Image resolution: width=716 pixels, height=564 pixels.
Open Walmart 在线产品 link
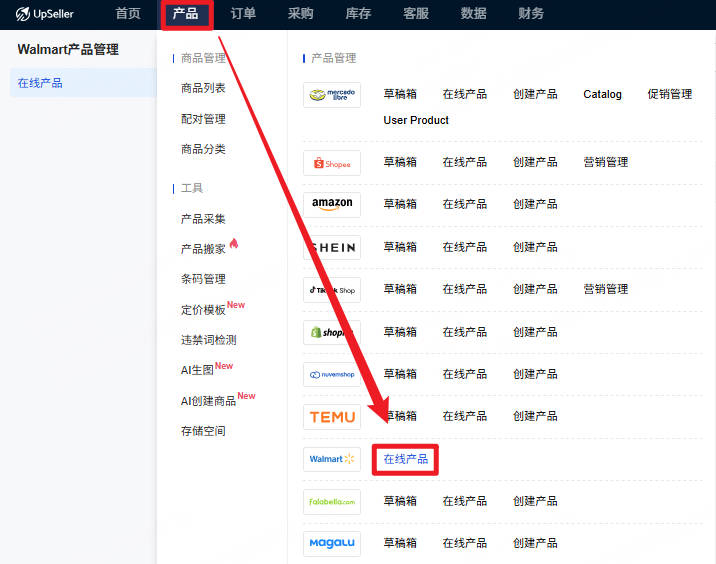[x=405, y=459]
